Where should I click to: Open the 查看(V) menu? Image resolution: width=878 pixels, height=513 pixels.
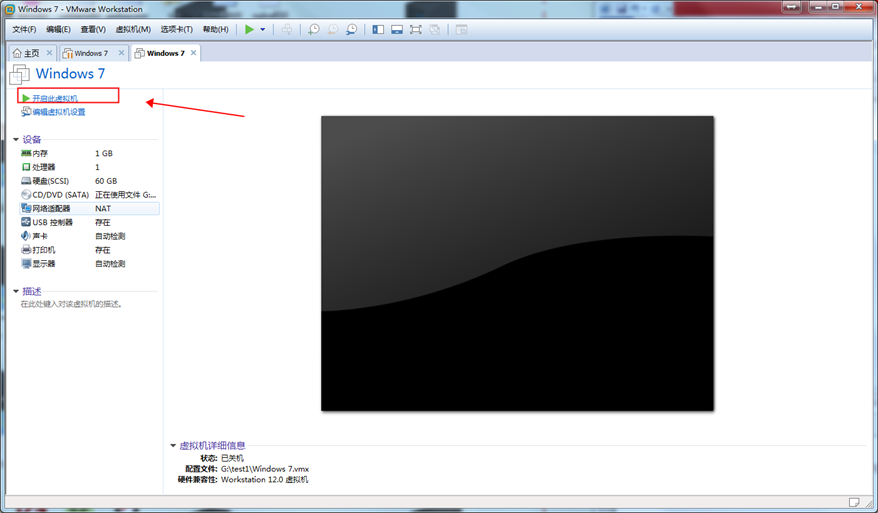pyautogui.click(x=93, y=29)
